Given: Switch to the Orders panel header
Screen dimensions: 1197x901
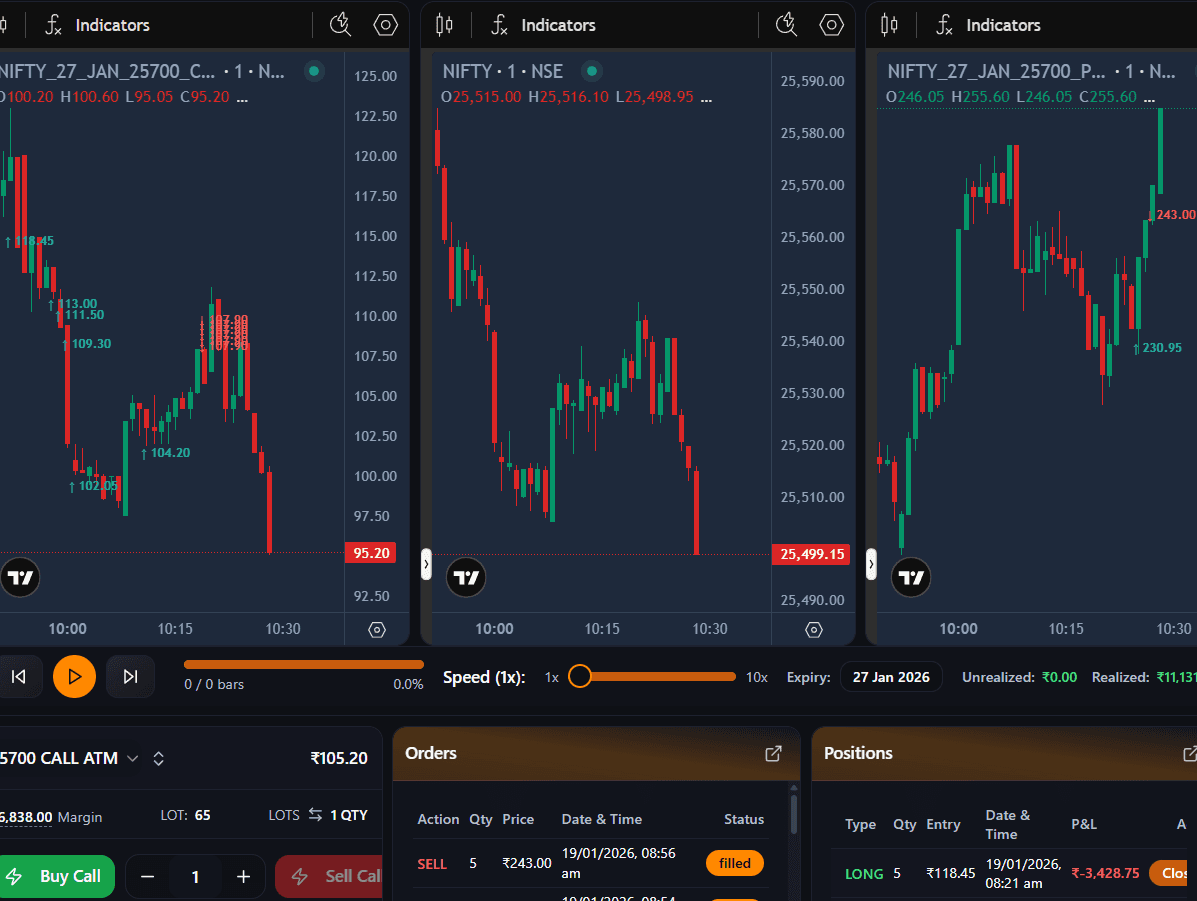Looking at the screenshot, I should 431,753.
